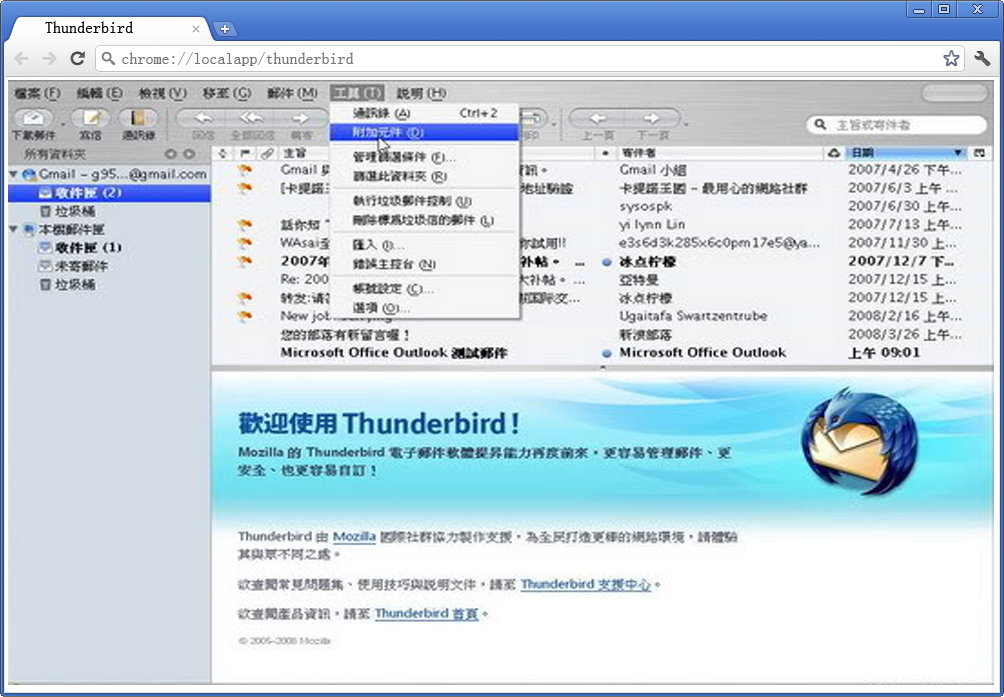
Task: Open the 檢視 (V) View menu
Action: [x=163, y=93]
